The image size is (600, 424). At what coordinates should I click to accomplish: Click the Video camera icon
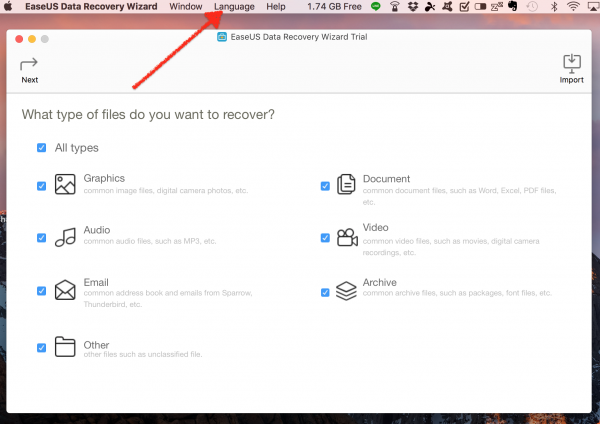coord(347,237)
